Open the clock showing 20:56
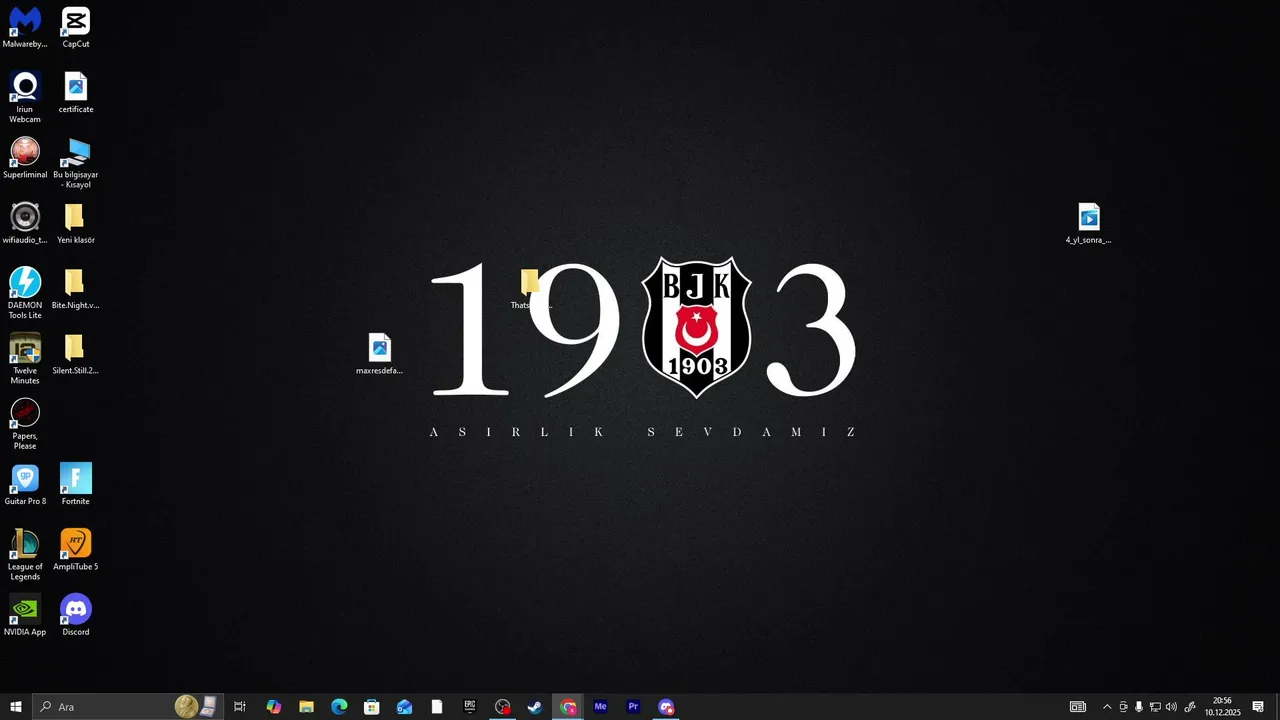The image size is (1280, 720). [1222, 707]
